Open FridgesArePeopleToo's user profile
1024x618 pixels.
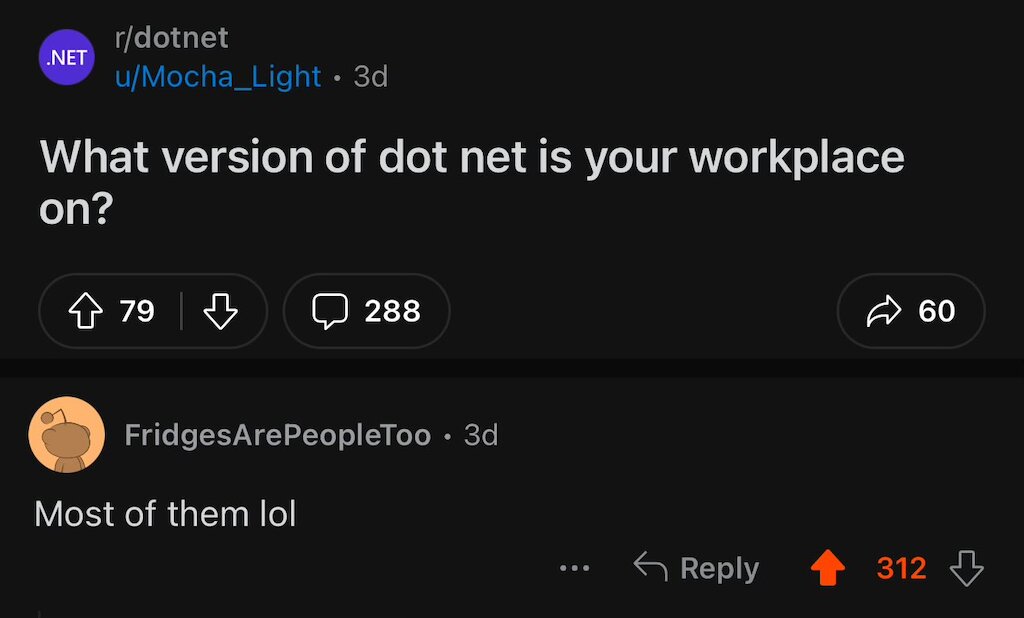point(278,436)
